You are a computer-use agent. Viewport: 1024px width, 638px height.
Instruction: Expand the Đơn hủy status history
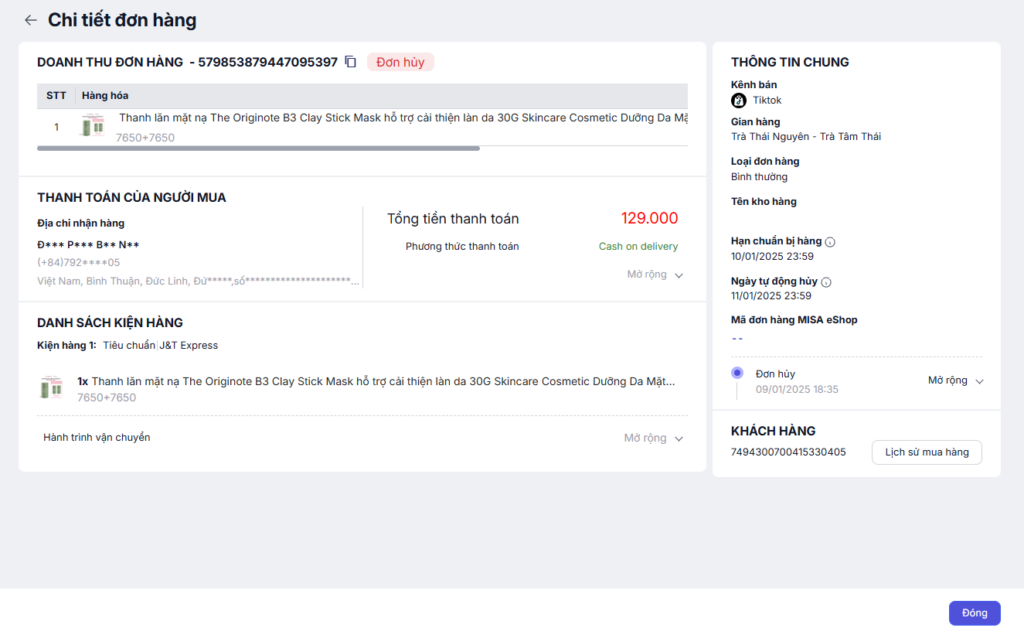[x=955, y=381]
